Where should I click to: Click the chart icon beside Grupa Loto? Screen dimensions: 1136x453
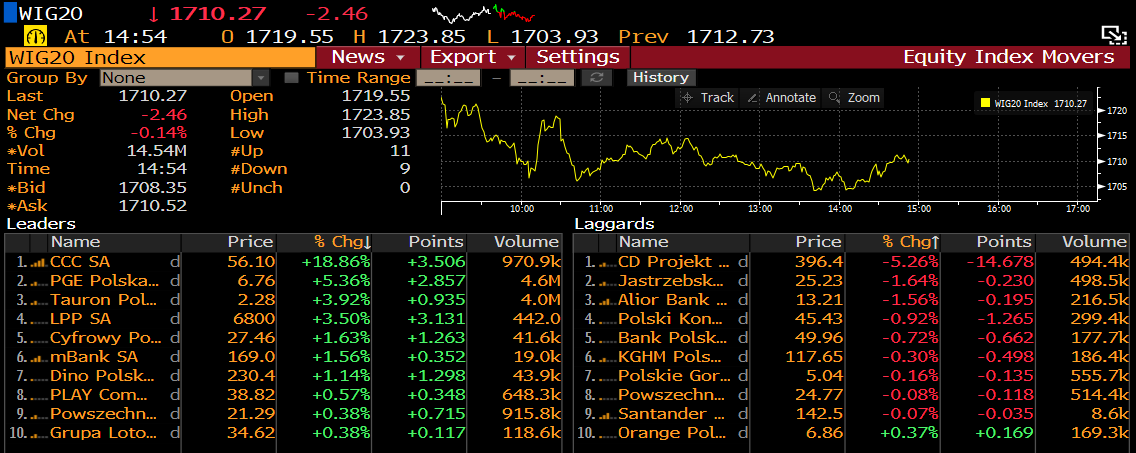(38, 433)
